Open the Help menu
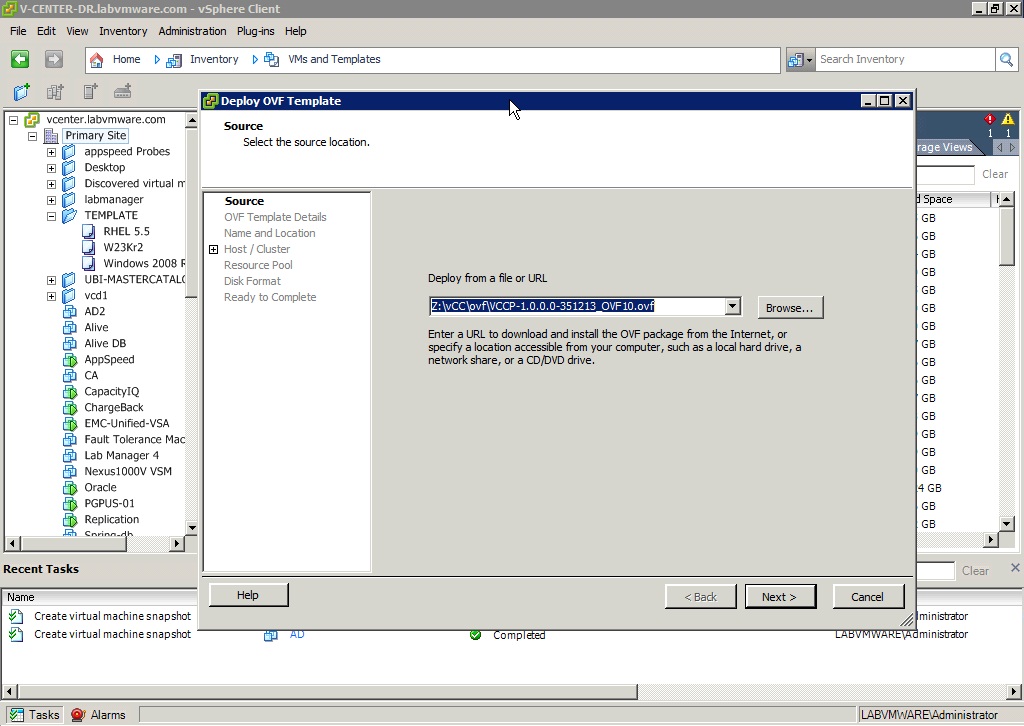Viewport: 1024px width, 726px height. click(295, 31)
